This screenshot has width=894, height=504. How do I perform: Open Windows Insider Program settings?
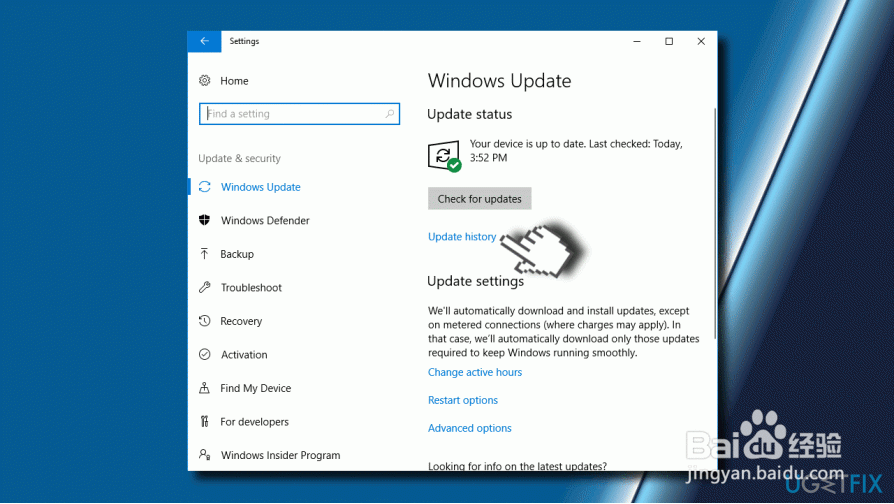pyautogui.click(x=281, y=456)
